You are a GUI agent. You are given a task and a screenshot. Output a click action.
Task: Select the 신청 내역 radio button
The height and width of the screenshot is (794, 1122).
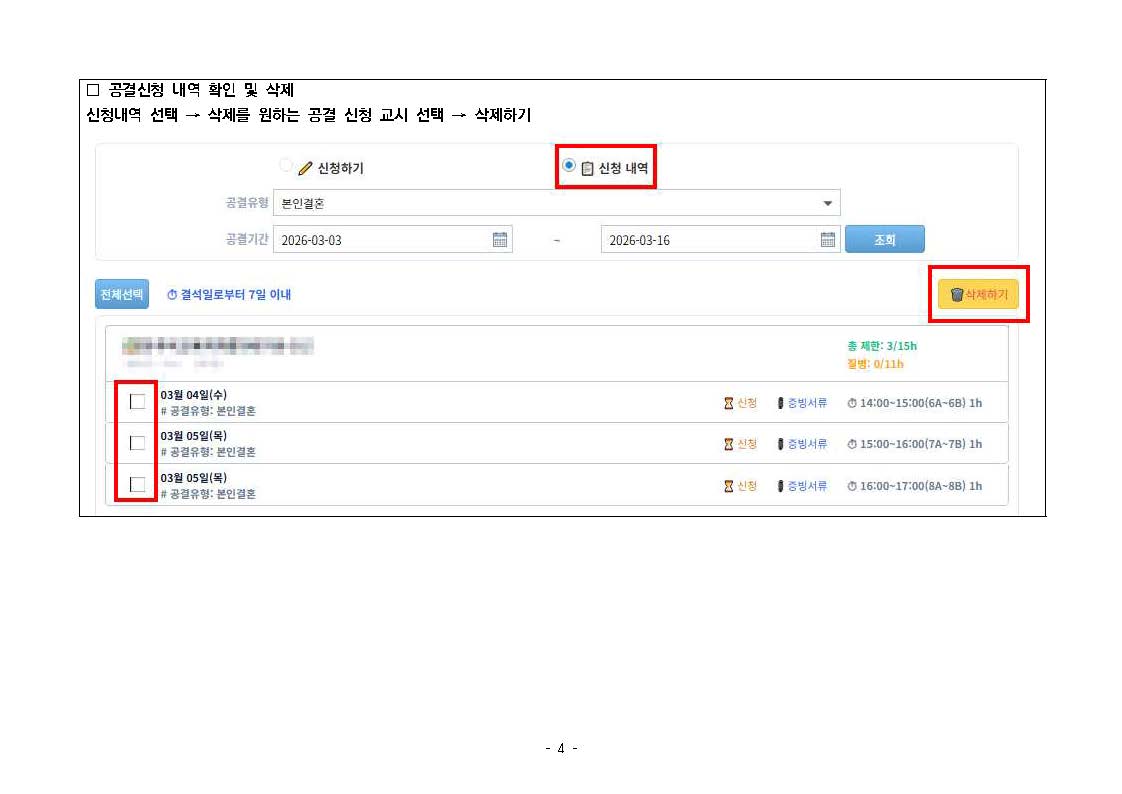tap(569, 166)
